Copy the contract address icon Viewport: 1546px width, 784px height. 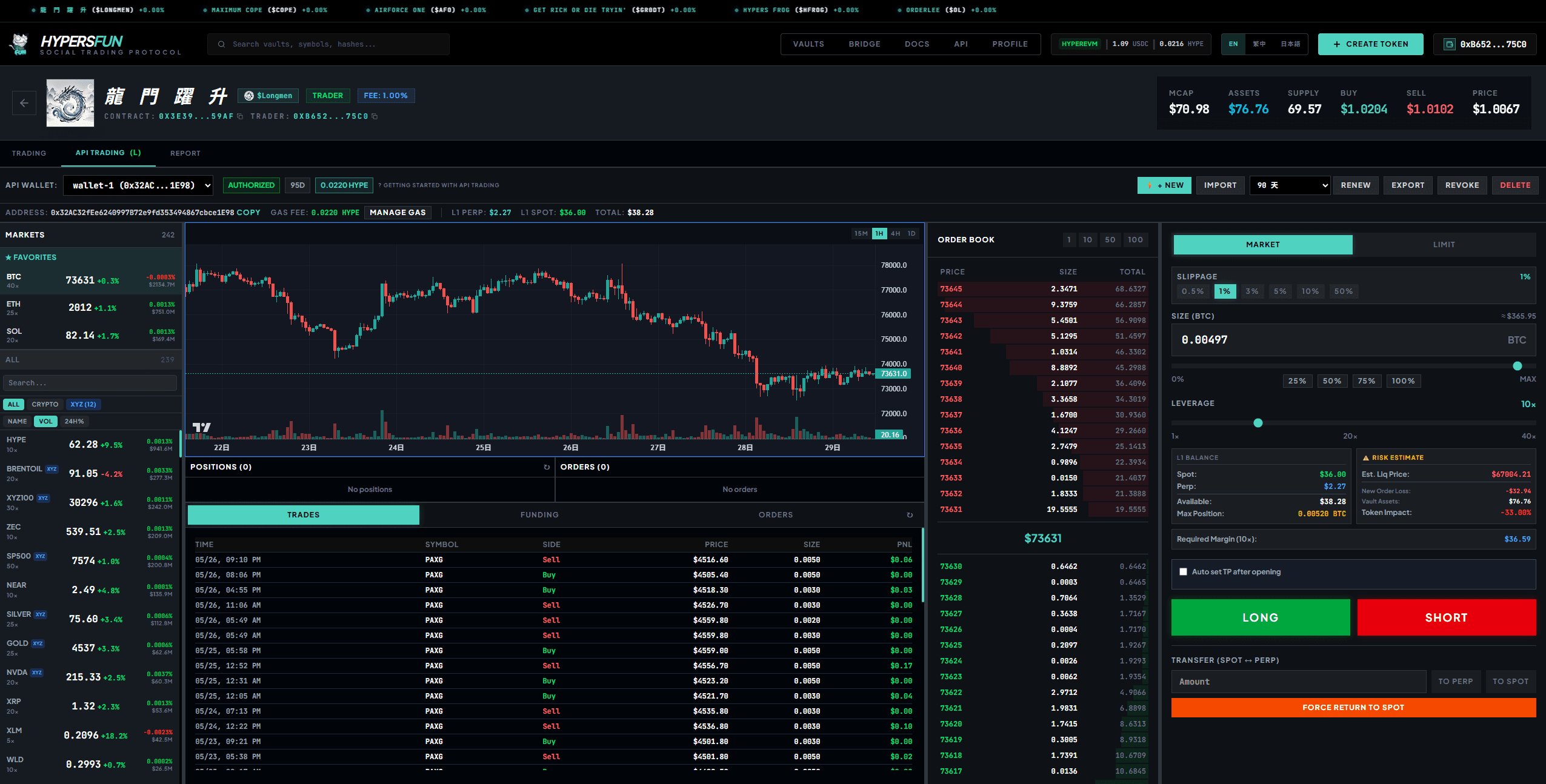pos(240,116)
